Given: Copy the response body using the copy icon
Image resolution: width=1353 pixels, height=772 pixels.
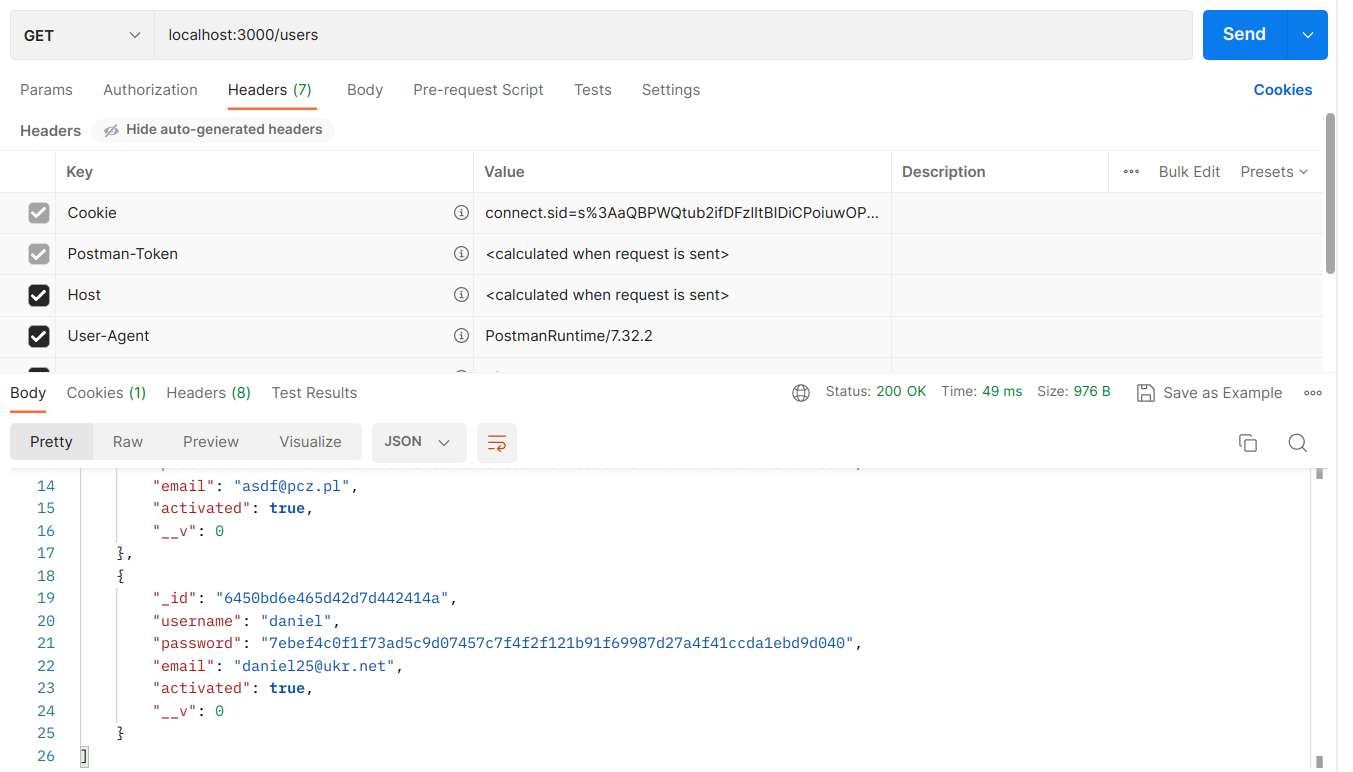Looking at the screenshot, I should point(1247,443).
